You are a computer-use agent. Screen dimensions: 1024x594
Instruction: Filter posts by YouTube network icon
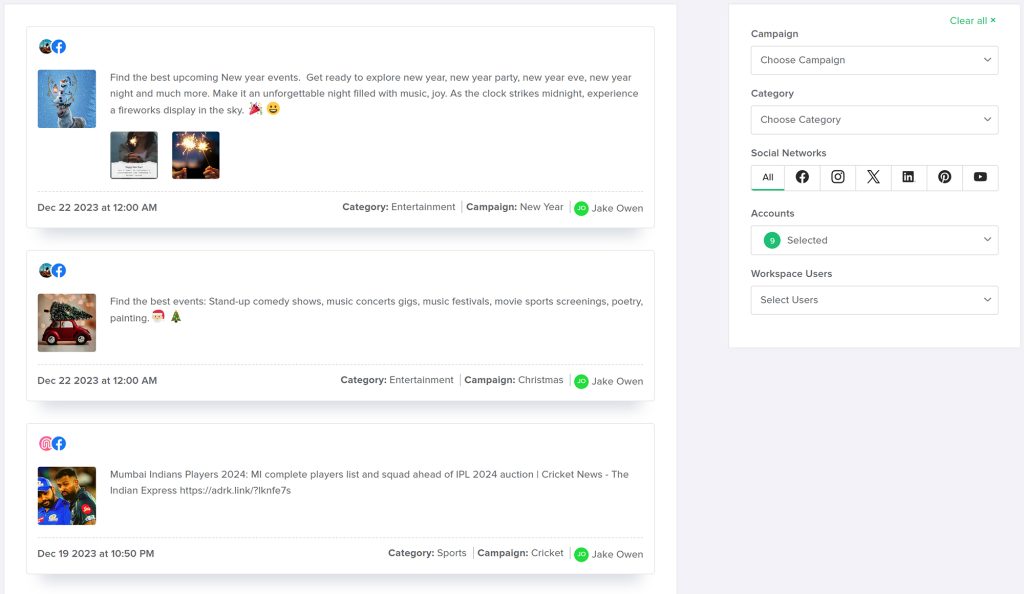(x=980, y=177)
